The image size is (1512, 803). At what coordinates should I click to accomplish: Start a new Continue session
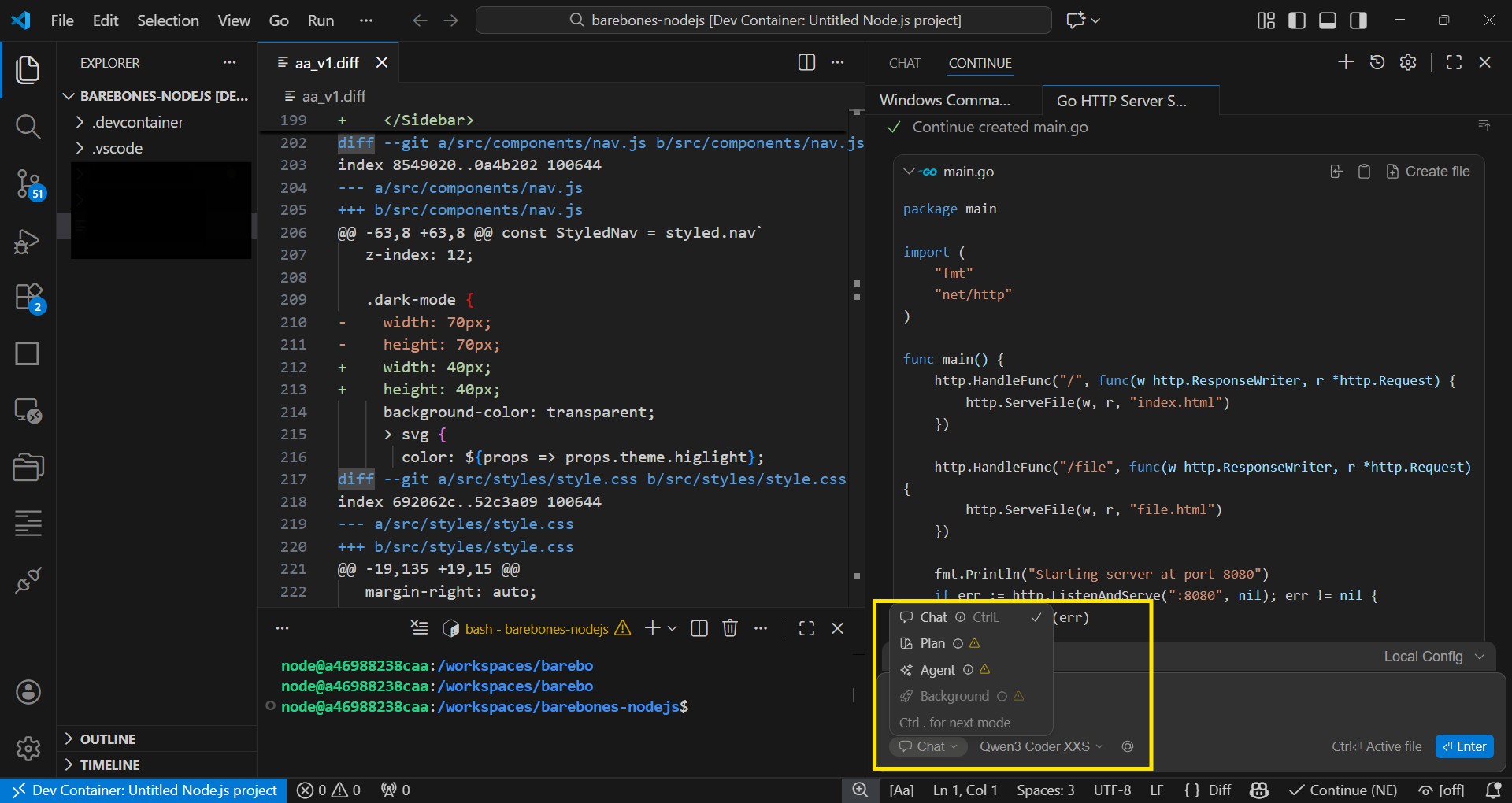(1346, 62)
